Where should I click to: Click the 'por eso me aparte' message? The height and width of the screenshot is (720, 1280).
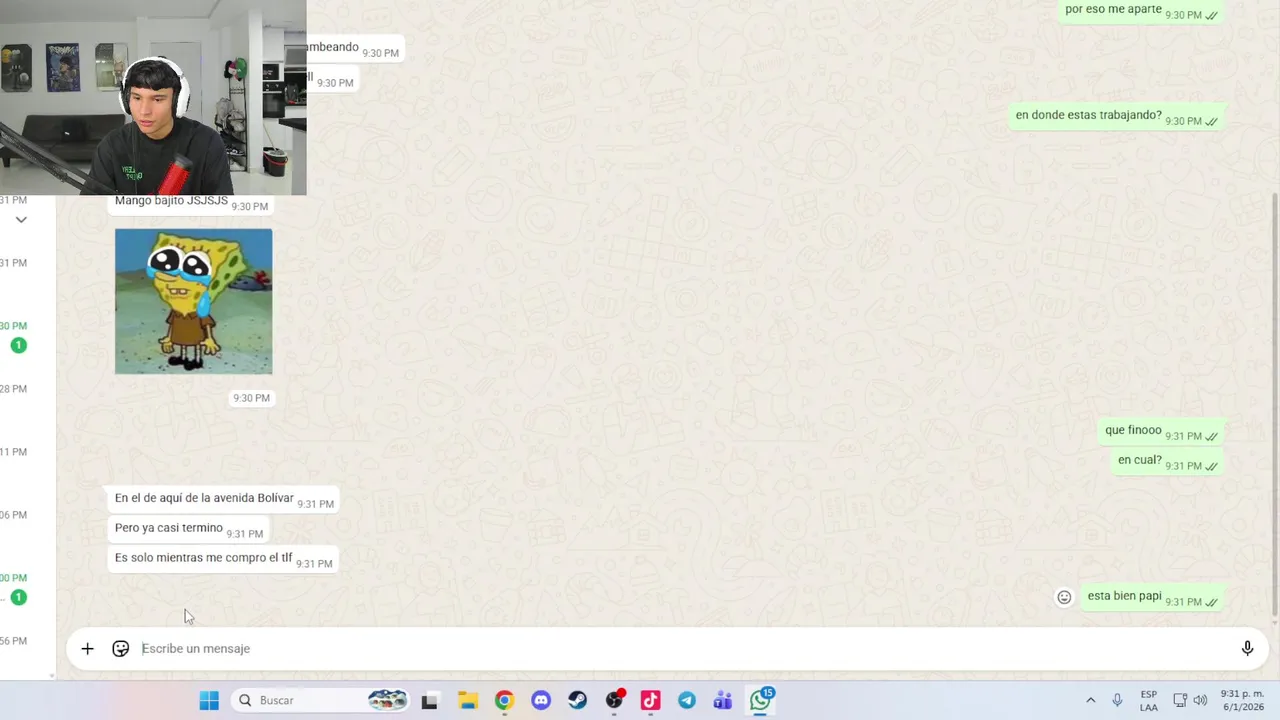point(1141,11)
